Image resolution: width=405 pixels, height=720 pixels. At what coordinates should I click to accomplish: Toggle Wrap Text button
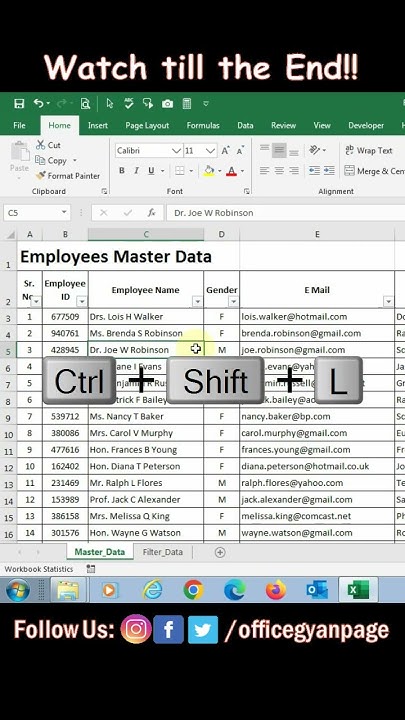click(x=369, y=151)
